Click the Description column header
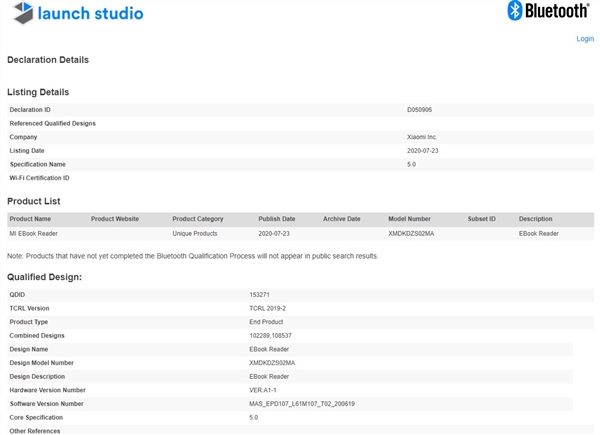Screen dimensions: 600x435 pyautogui.click(x=535, y=219)
